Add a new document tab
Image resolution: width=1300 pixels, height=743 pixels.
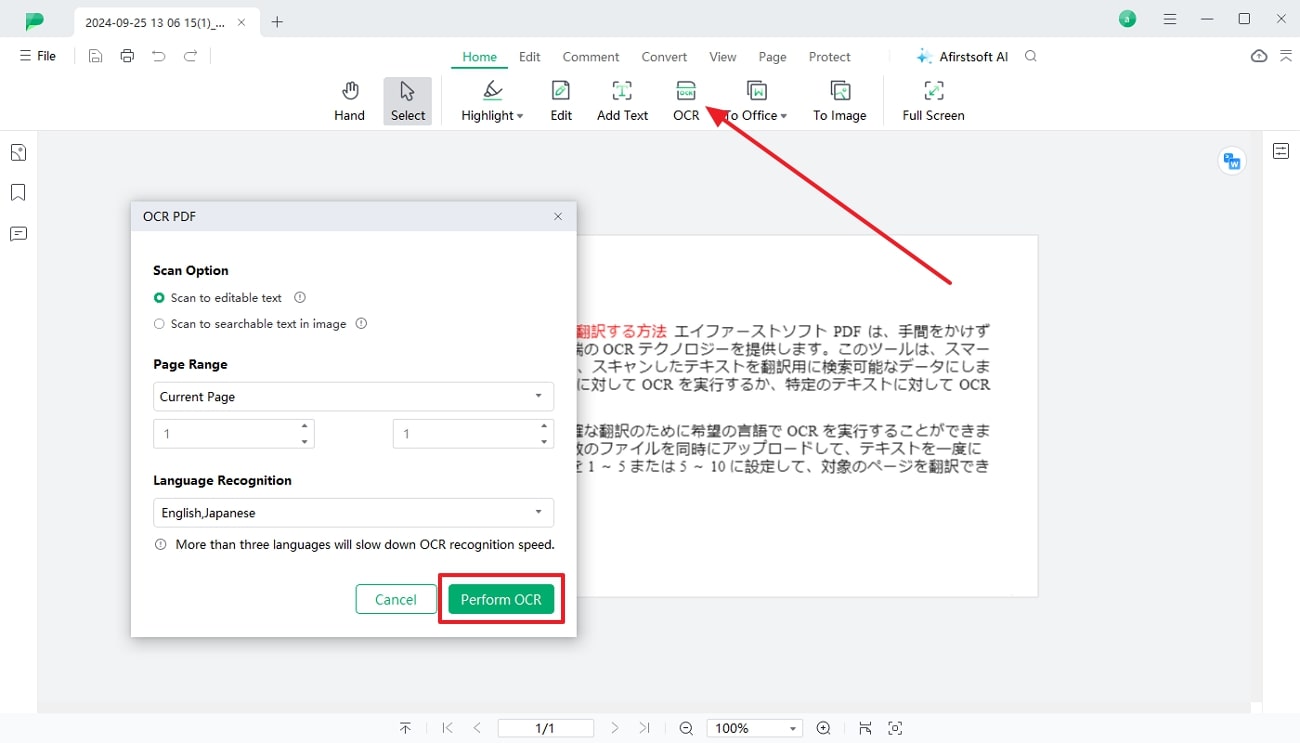[x=278, y=22]
